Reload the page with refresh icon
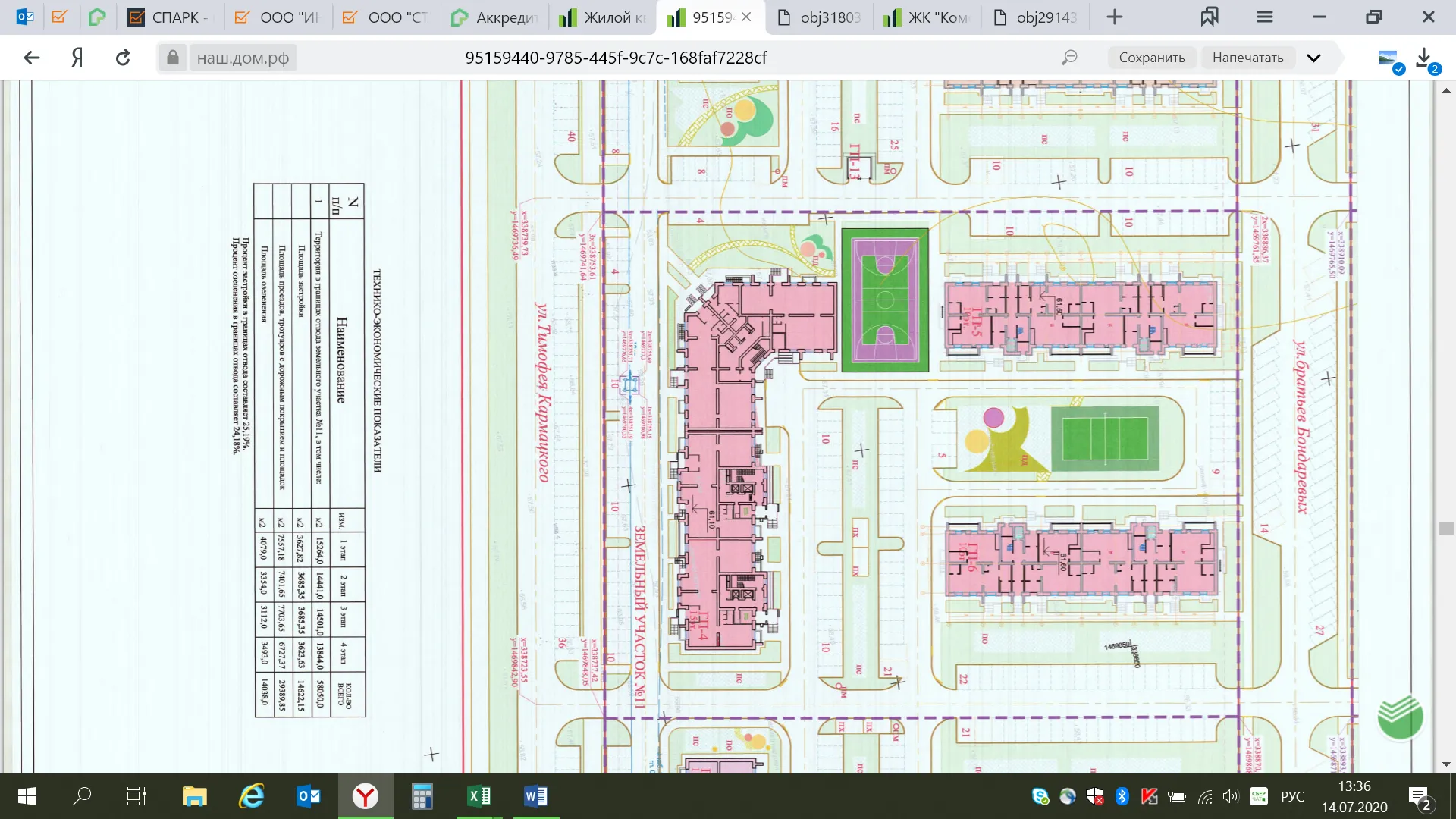Viewport: 1456px width, 819px height. click(123, 58)
